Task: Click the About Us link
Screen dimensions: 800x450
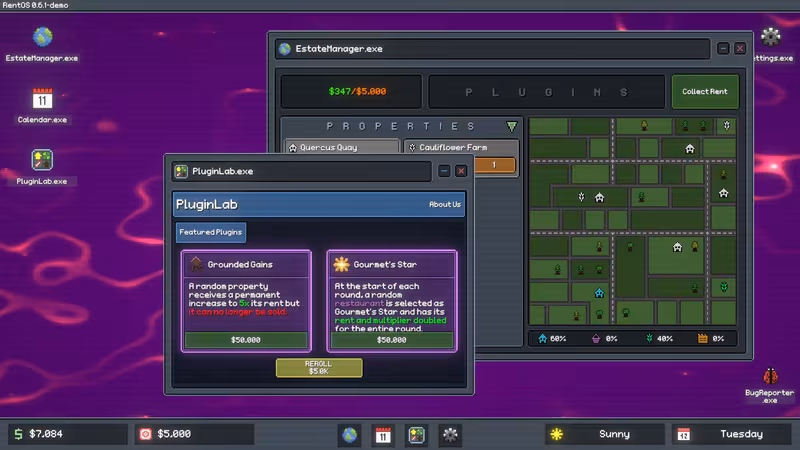Action: (444, 204)
